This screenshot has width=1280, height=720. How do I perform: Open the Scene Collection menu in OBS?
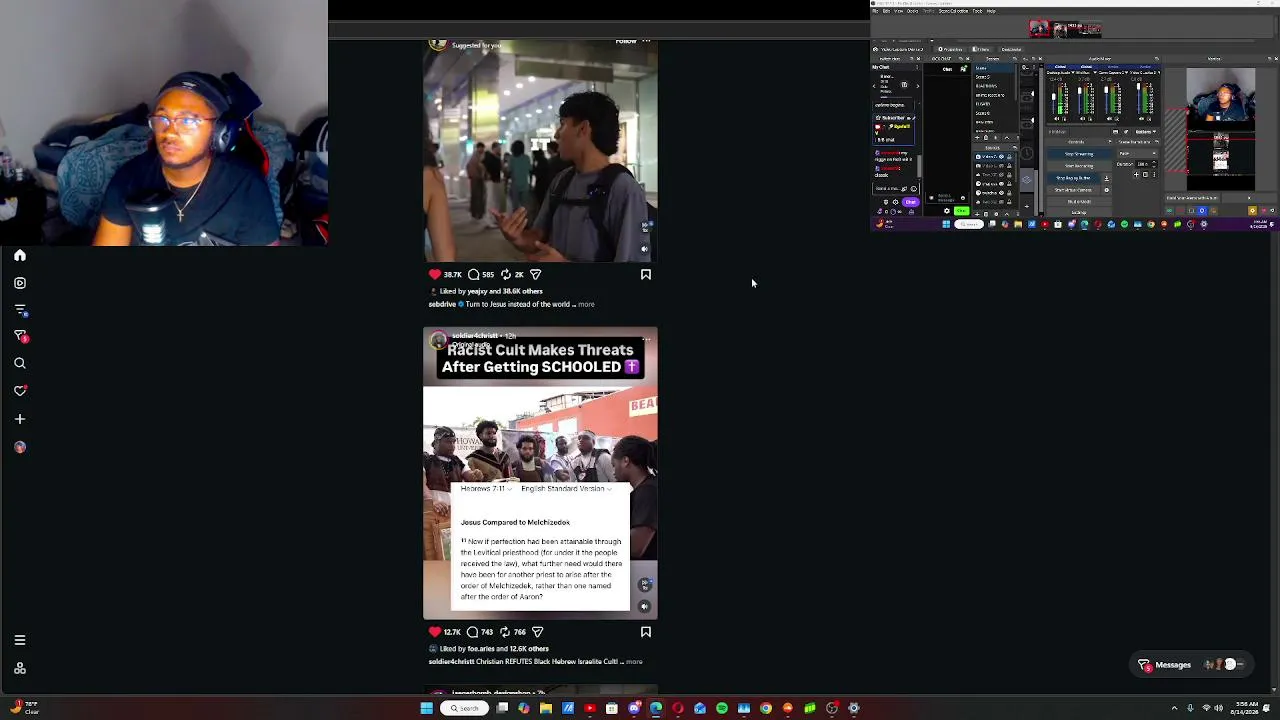[955, 11]
